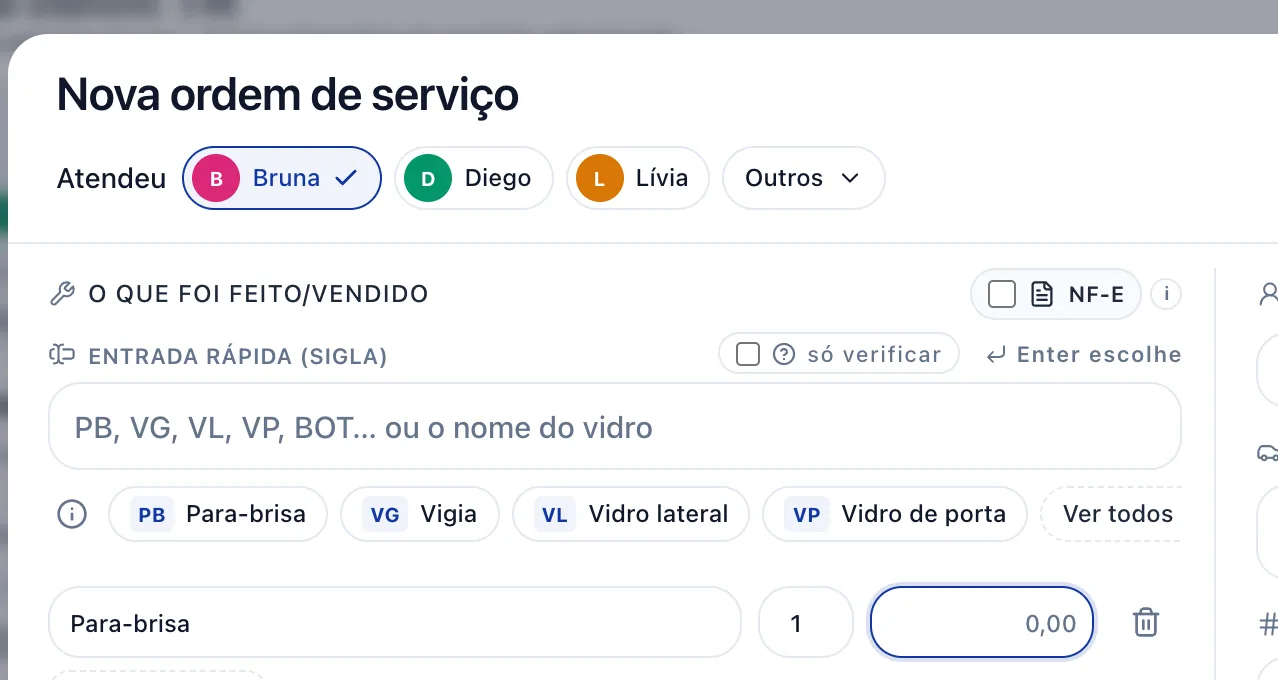Click the Ver todos chip
1278x680 pixels.
pyautogui.click(x=1111, y=515)
